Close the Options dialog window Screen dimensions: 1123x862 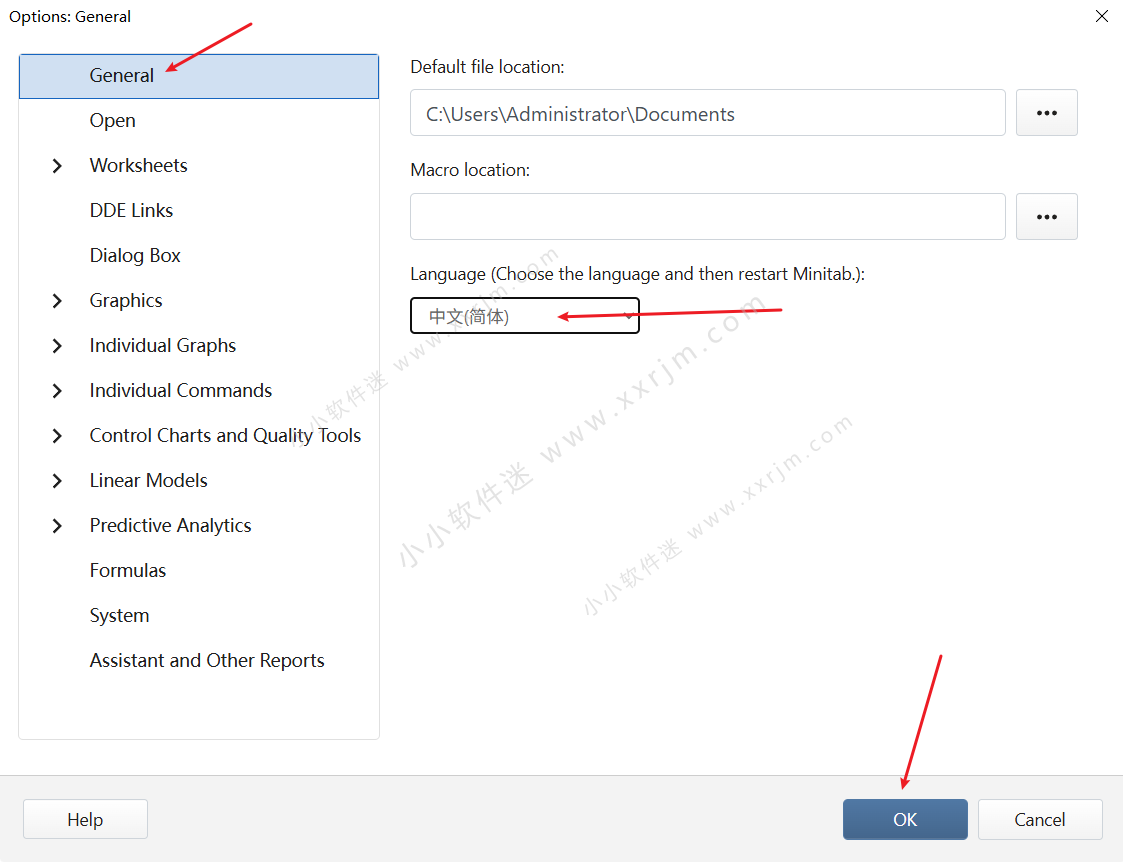coord(1102,16)
